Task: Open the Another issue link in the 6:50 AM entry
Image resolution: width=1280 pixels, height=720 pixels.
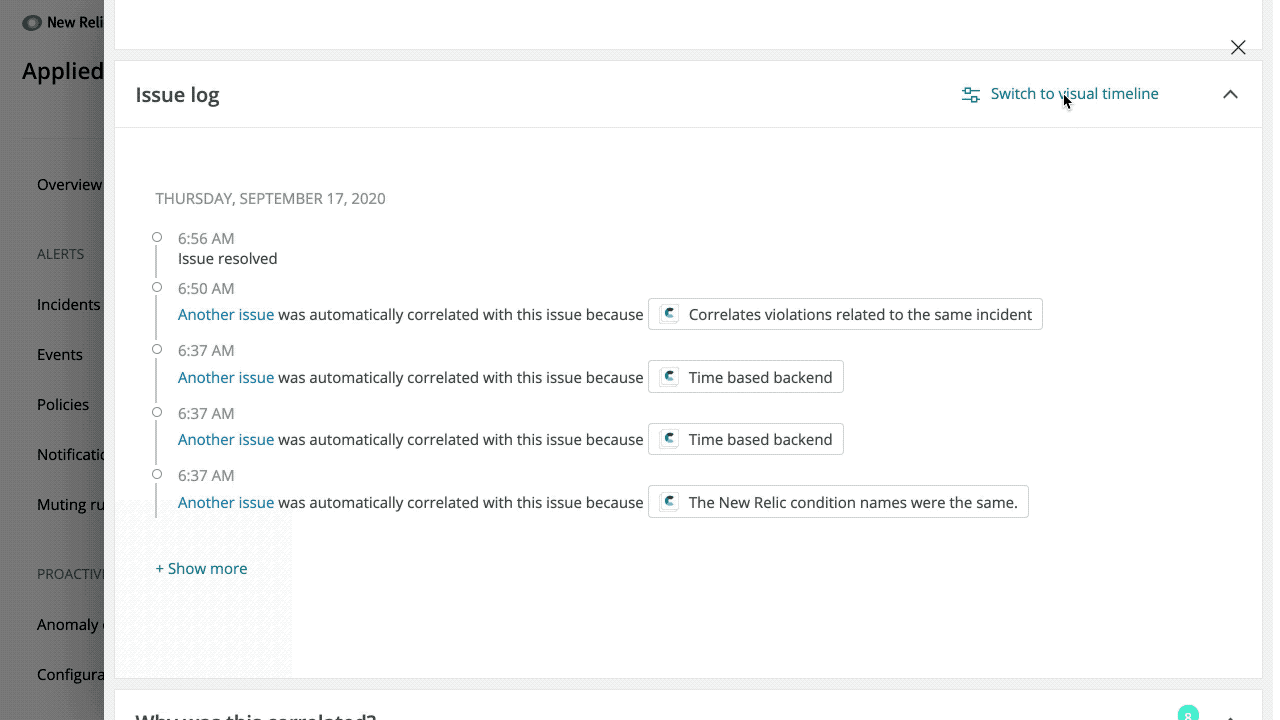Action: pyautogui.click(x=225, y=313)
